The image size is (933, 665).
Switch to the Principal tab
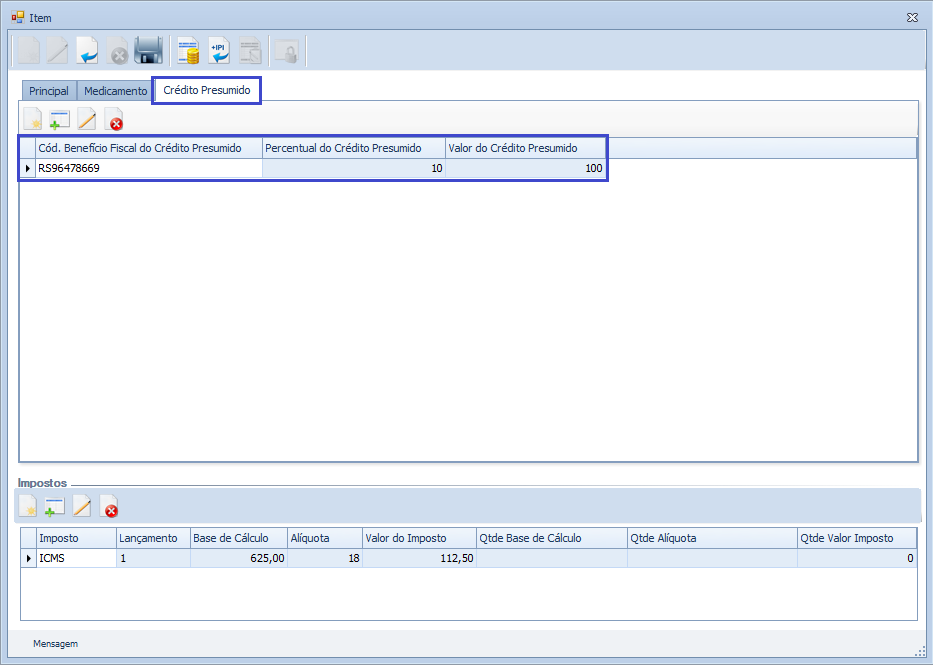pyautogui.click(x=49, y=91)
